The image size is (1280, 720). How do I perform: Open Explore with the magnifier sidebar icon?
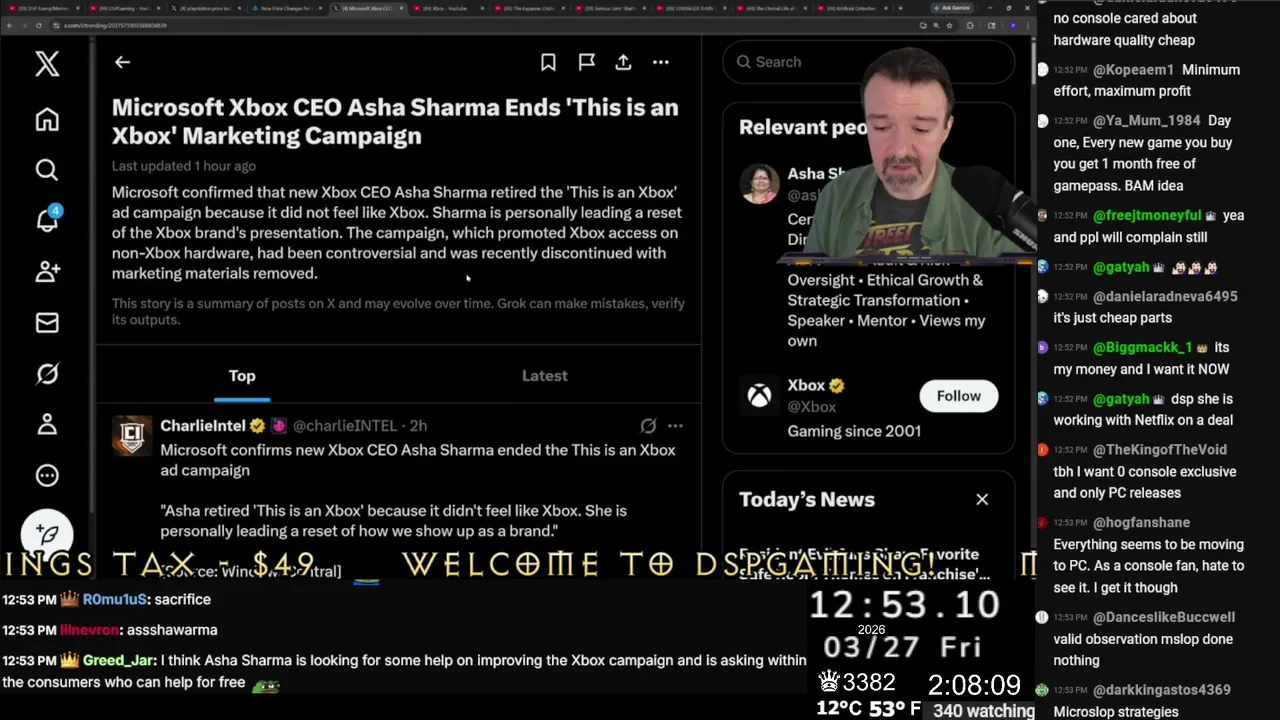(47, 170)
